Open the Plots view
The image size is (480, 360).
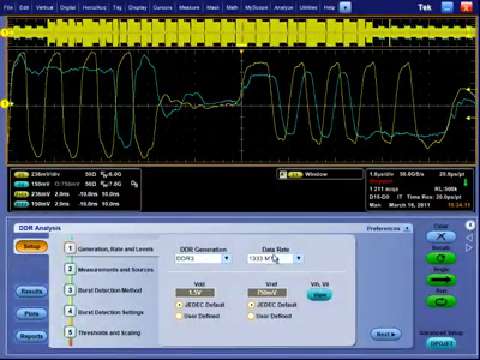pos(32,314)
